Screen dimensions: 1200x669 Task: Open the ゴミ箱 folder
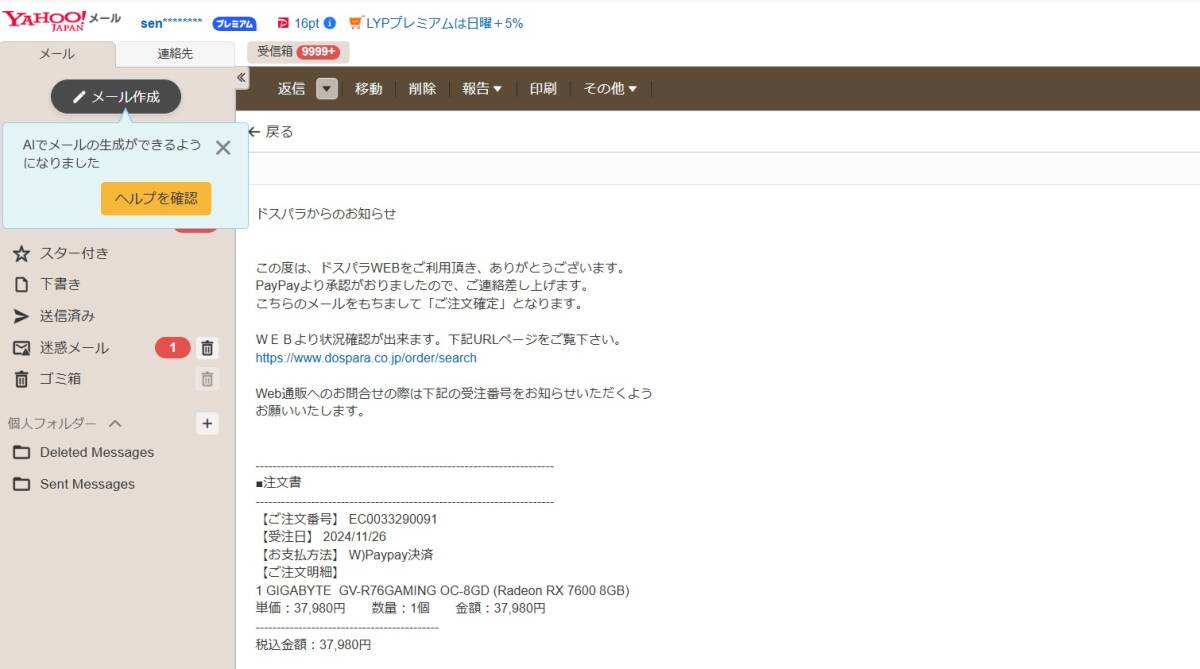tap(61, 379)
